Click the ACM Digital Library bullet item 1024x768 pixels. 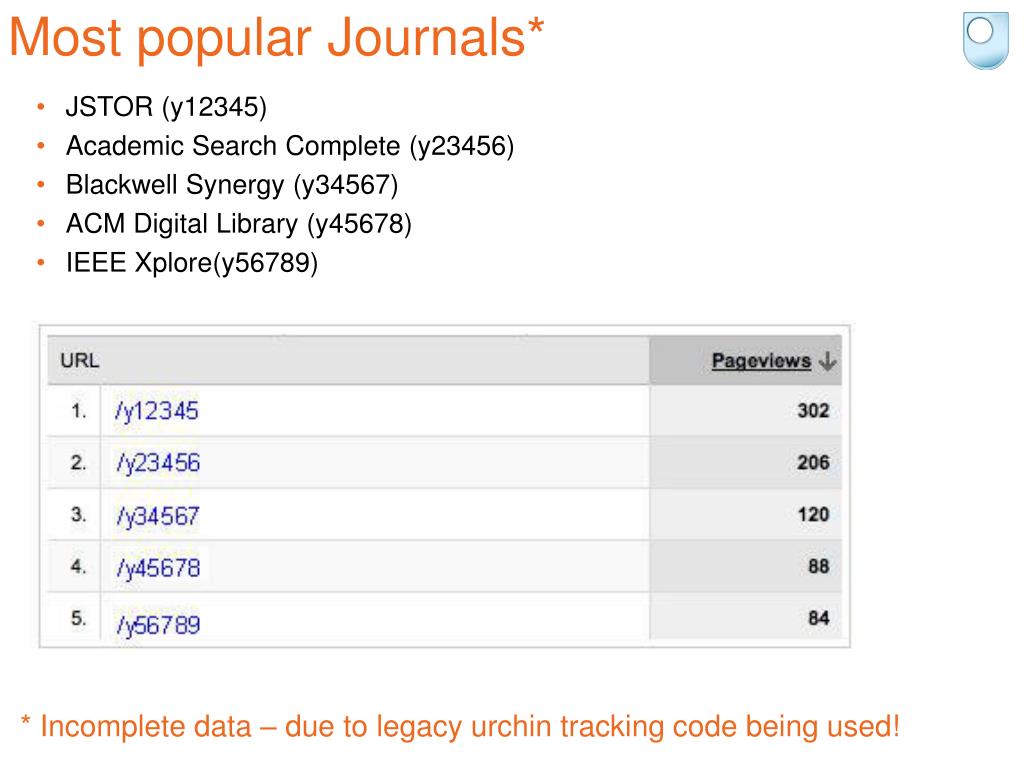(239, 224)
